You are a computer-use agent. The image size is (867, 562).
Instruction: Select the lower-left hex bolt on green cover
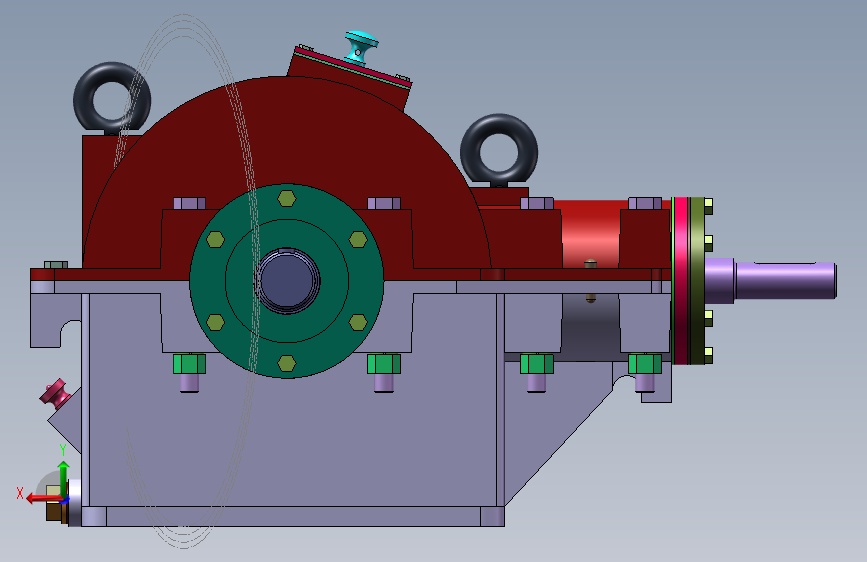[x=215, y=322]
